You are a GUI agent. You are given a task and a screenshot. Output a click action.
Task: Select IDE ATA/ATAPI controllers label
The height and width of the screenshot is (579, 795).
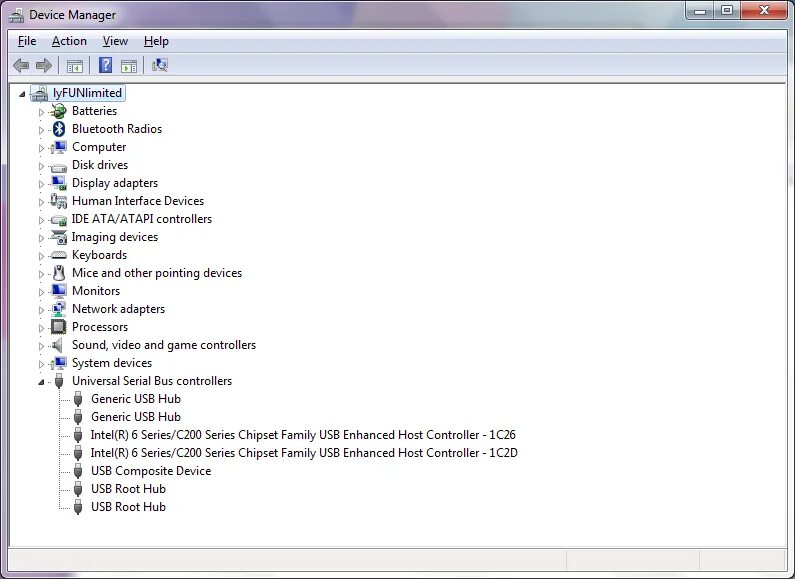(141, 219)
